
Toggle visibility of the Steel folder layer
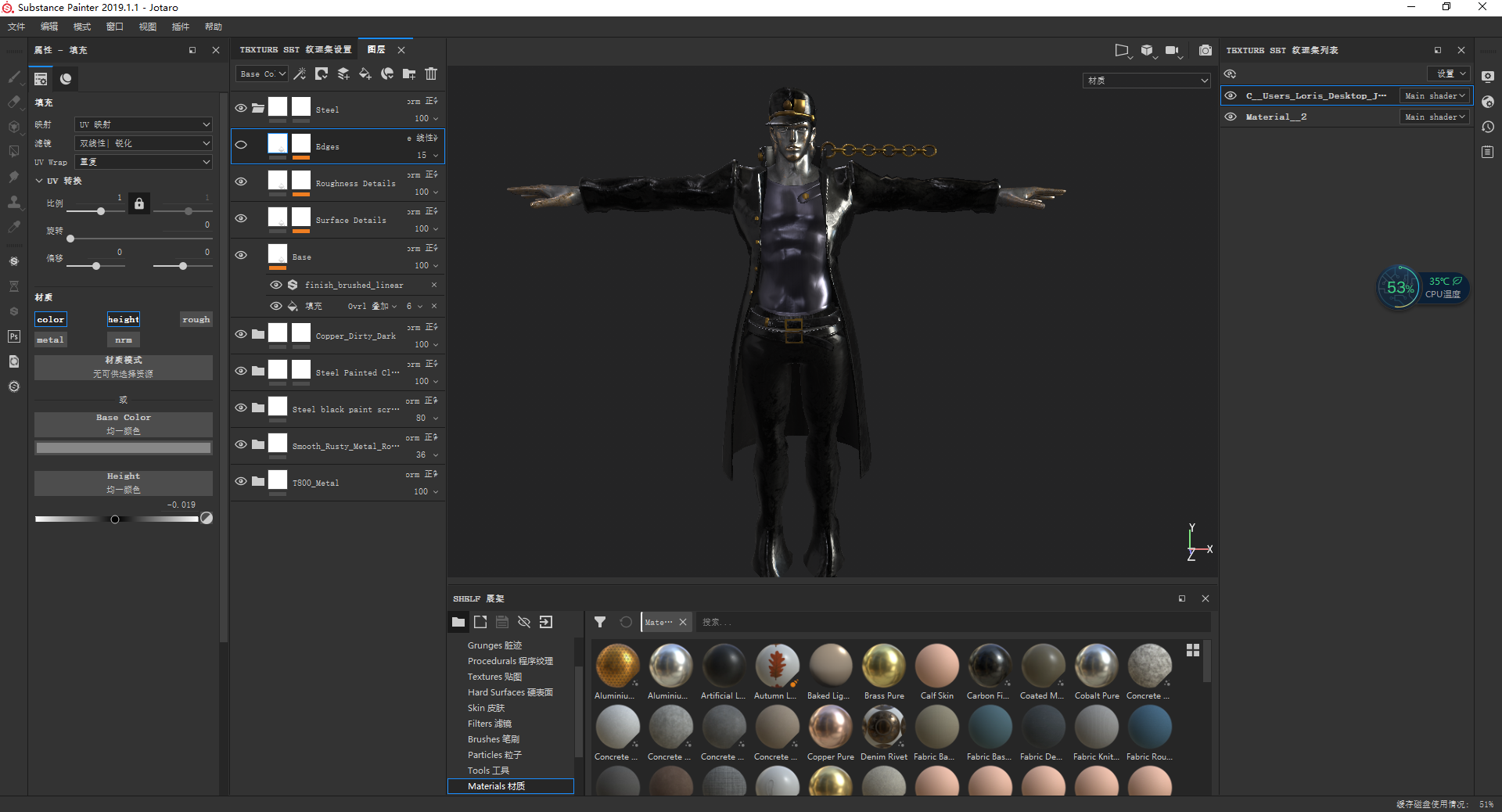click(x=241, y=108)
